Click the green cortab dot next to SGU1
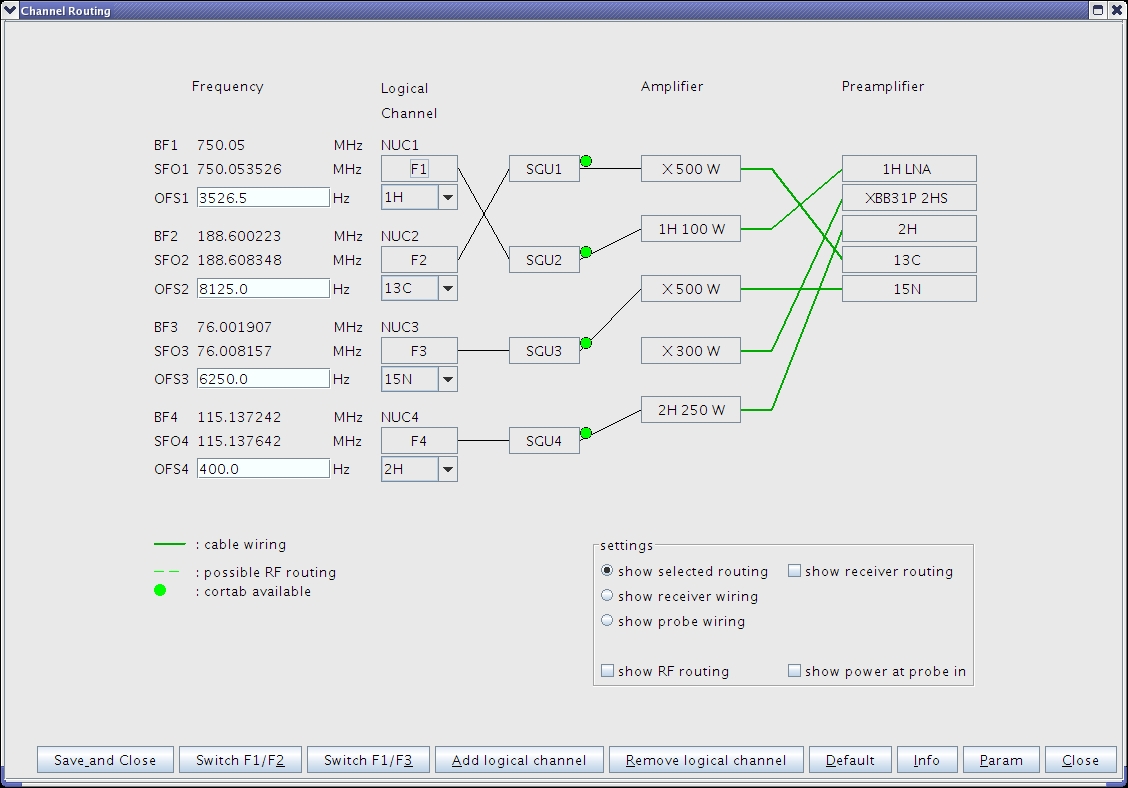 coord(586,161)
